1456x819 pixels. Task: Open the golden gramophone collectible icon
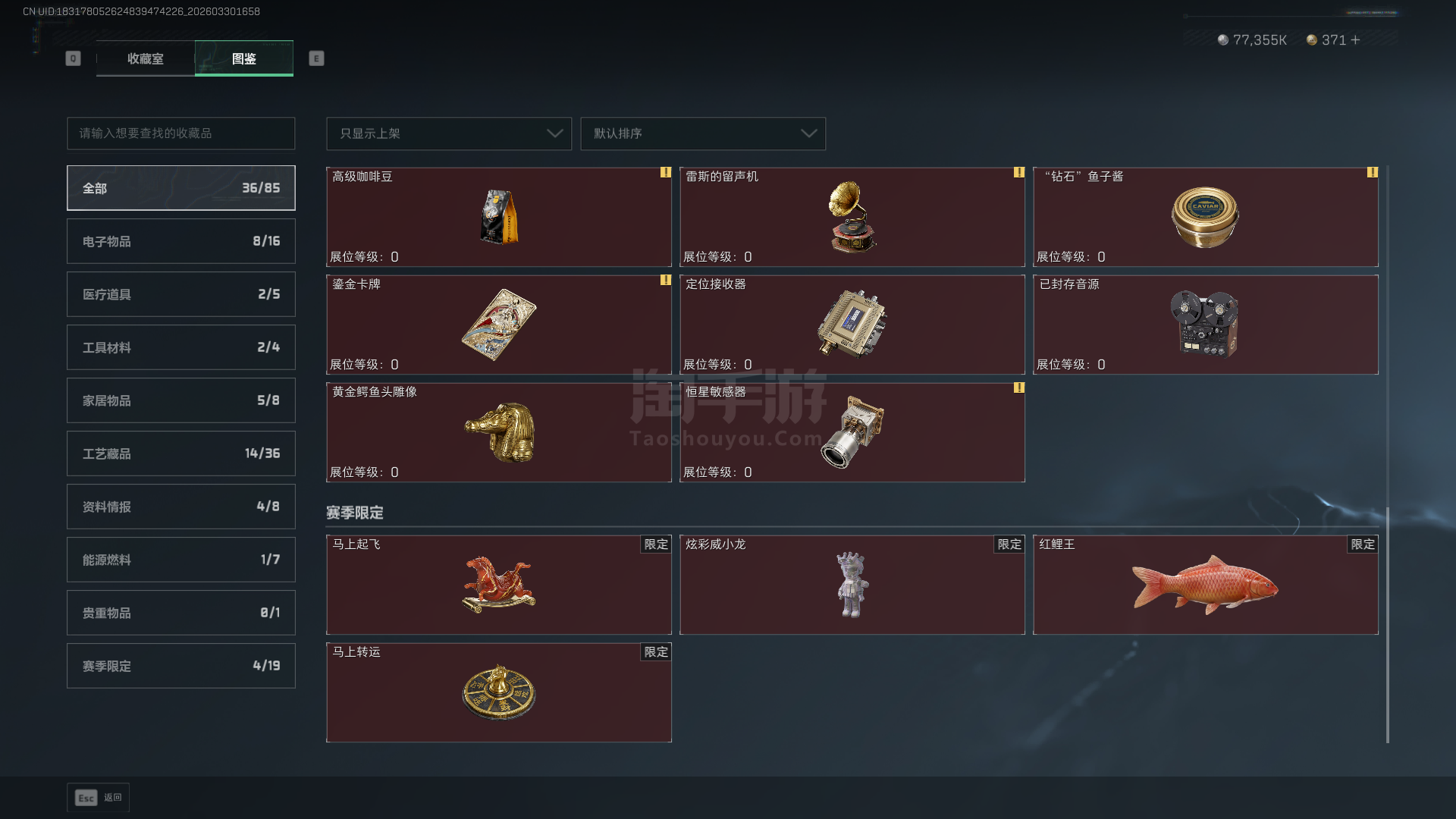click(x=852, y=217)
